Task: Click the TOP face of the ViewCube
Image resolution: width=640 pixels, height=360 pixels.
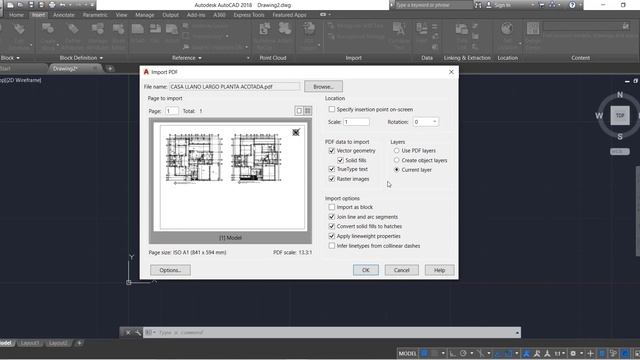Action: (620, 116)
